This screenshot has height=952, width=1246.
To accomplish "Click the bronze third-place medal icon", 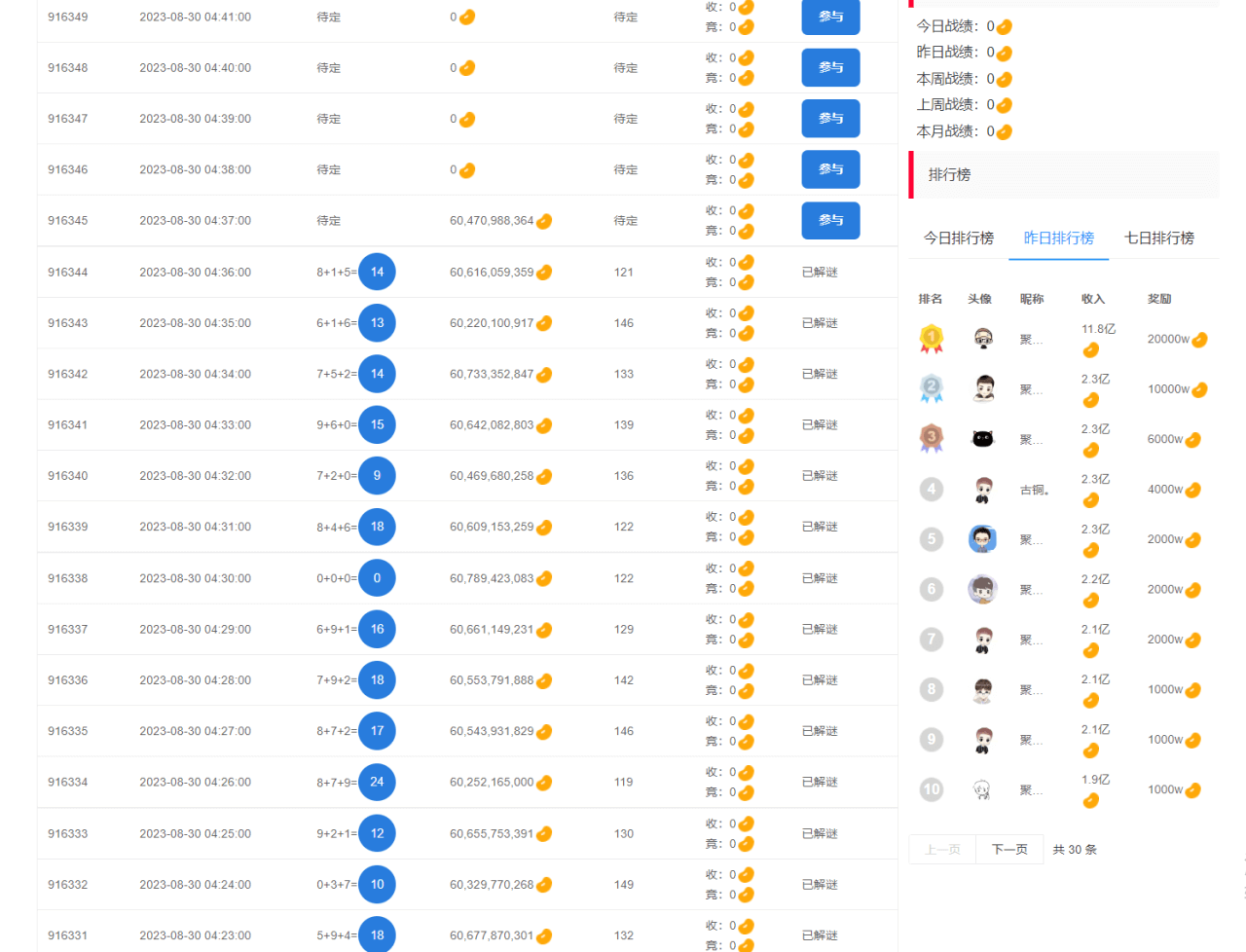I will pyautogui.click(x=932, y=439).
